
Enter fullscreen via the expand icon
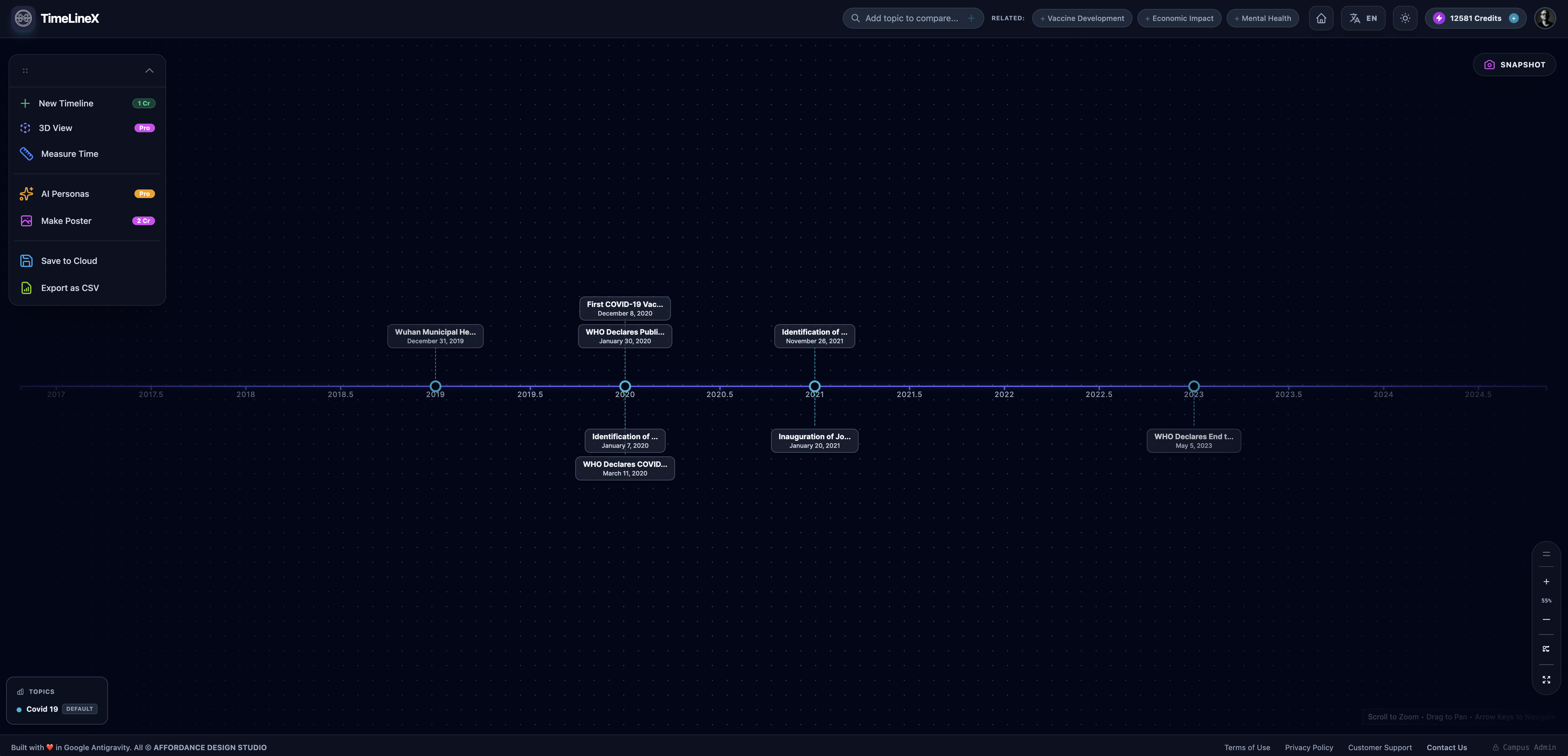point(1546,680)
